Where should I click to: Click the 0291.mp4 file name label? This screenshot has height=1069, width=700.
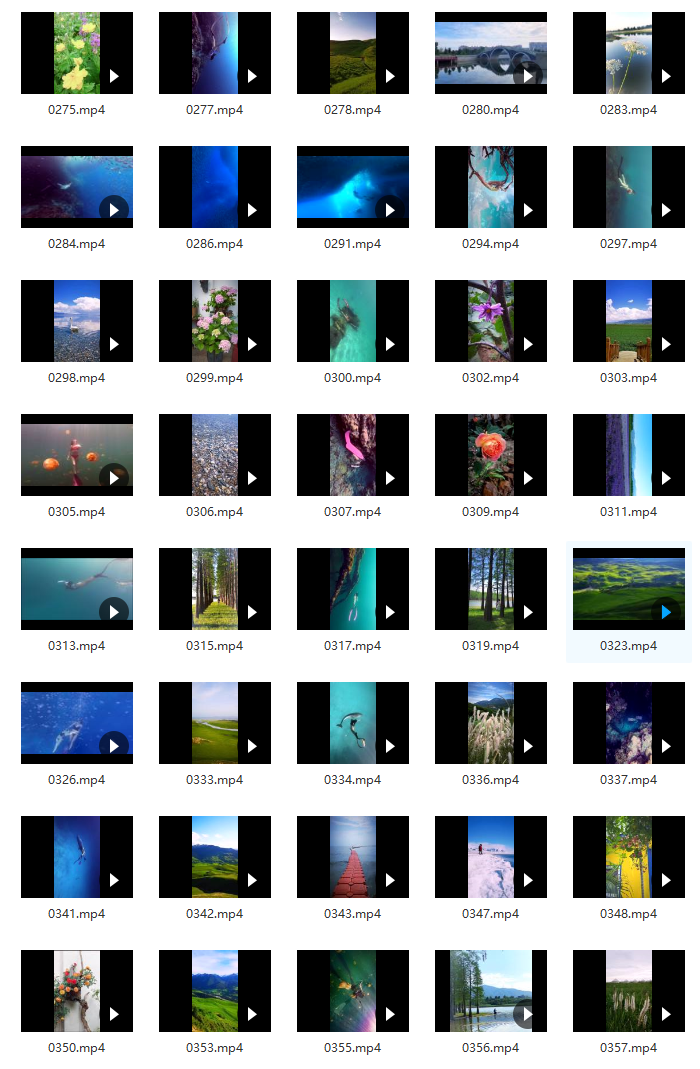click(x=352, y=244)
